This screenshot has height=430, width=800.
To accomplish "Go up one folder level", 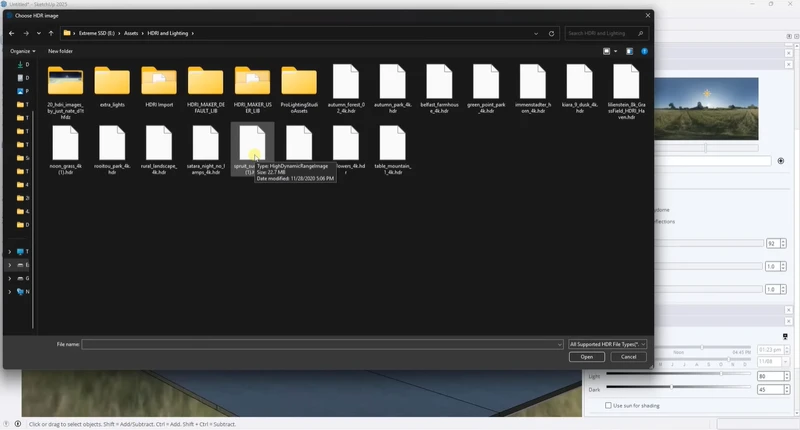I will pyautogui.click(x=50, y=33).
